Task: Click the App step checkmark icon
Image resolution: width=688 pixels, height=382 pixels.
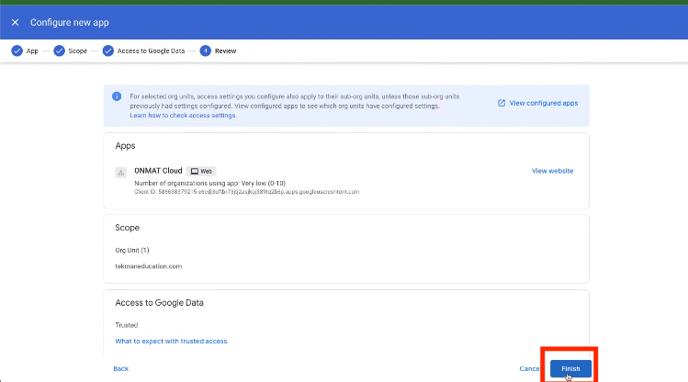Action: (x=17, y=51)
